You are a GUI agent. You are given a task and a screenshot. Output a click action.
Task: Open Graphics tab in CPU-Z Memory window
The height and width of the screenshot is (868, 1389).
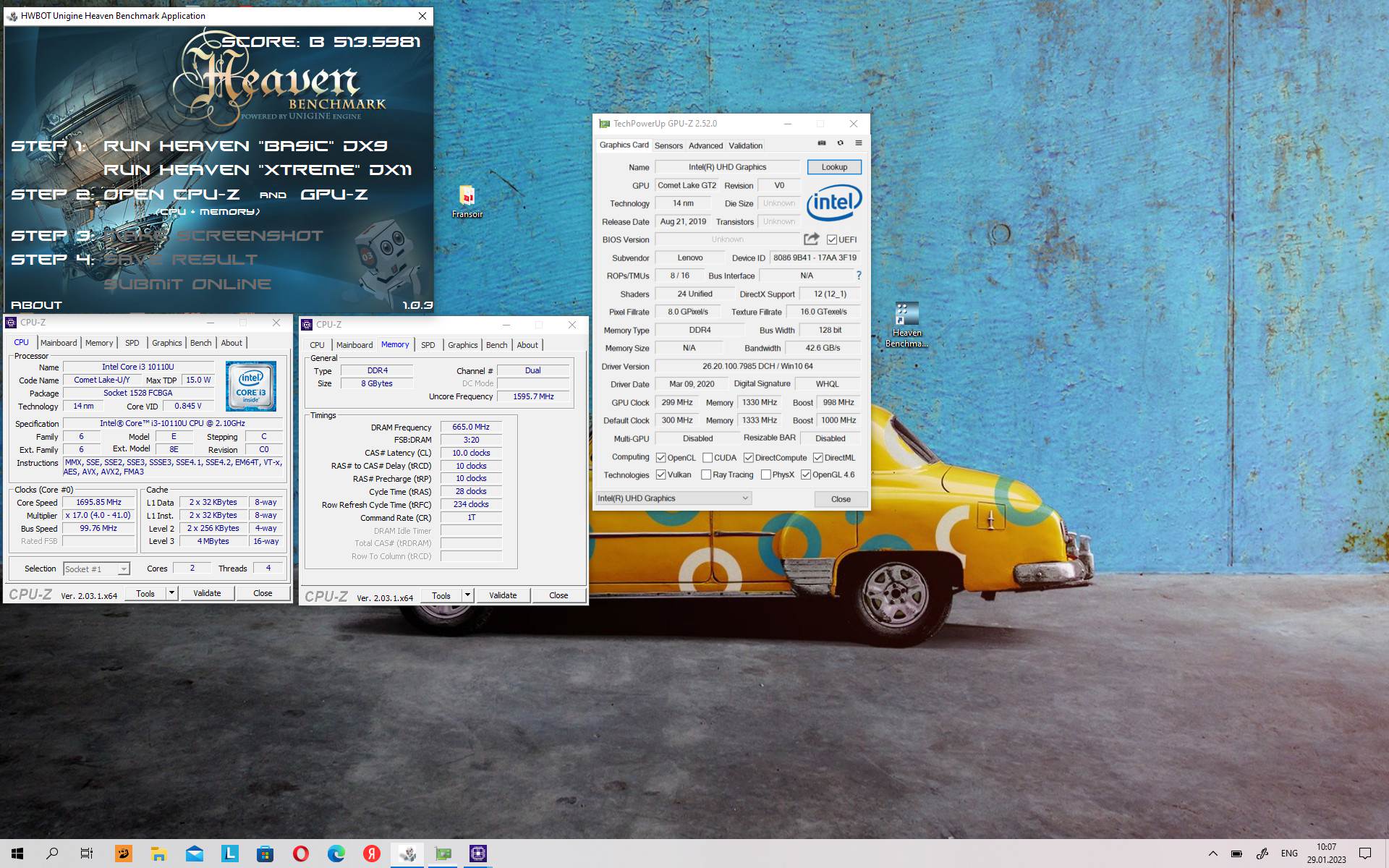463,345
